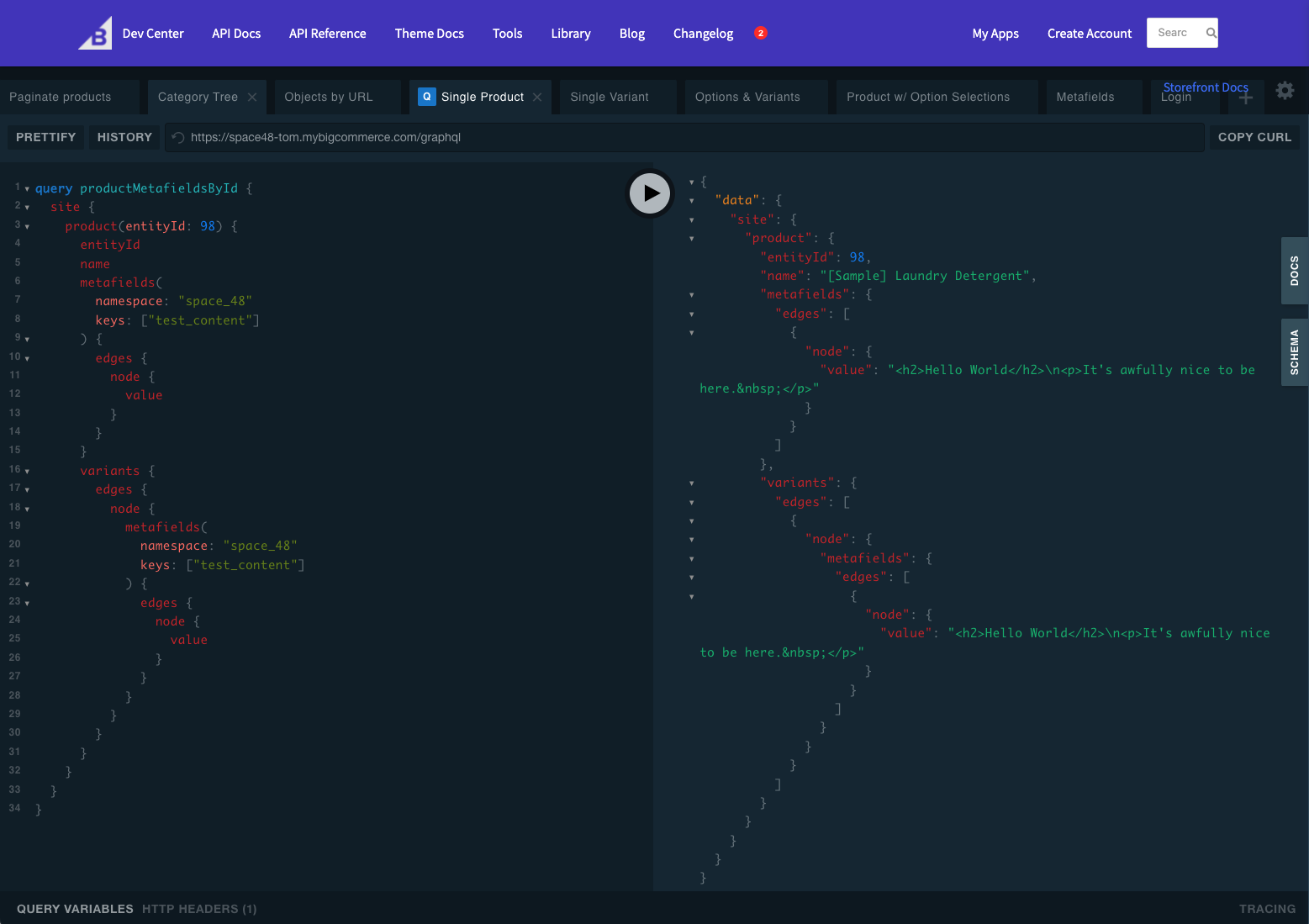1309x924 pixels.
Task: Collapse the variants block at line 16
Action: click(27, 472)
